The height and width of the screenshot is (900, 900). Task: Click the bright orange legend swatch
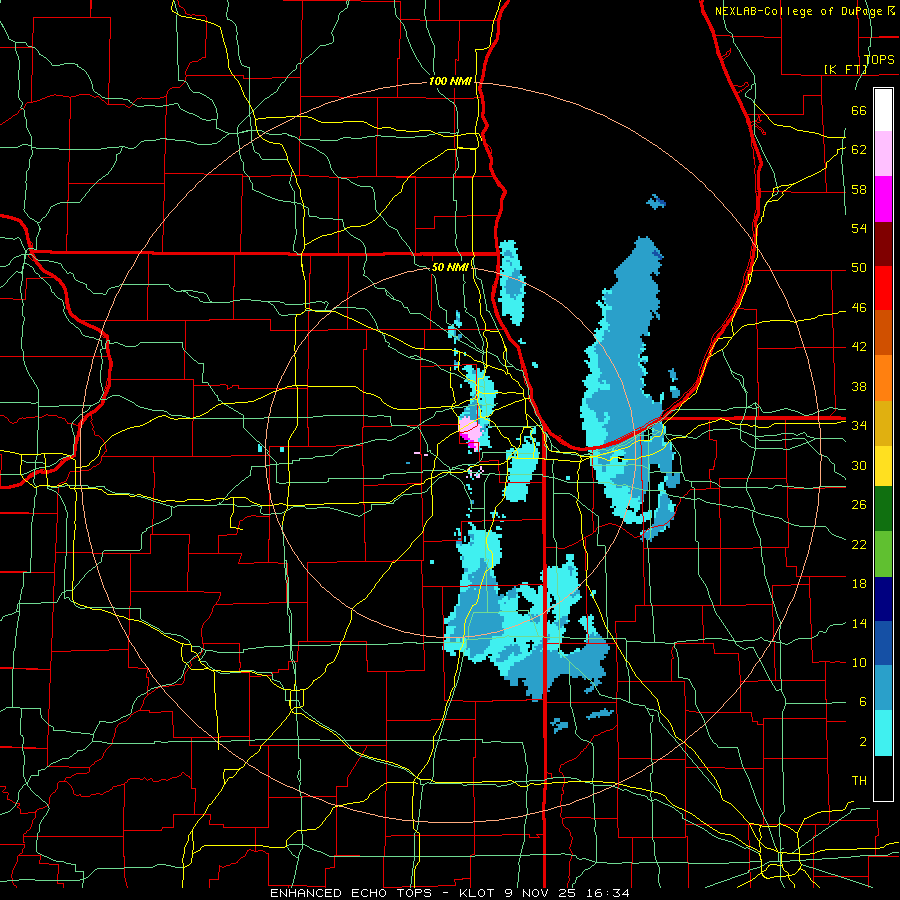pyautogui.click(x=883, y=378)
